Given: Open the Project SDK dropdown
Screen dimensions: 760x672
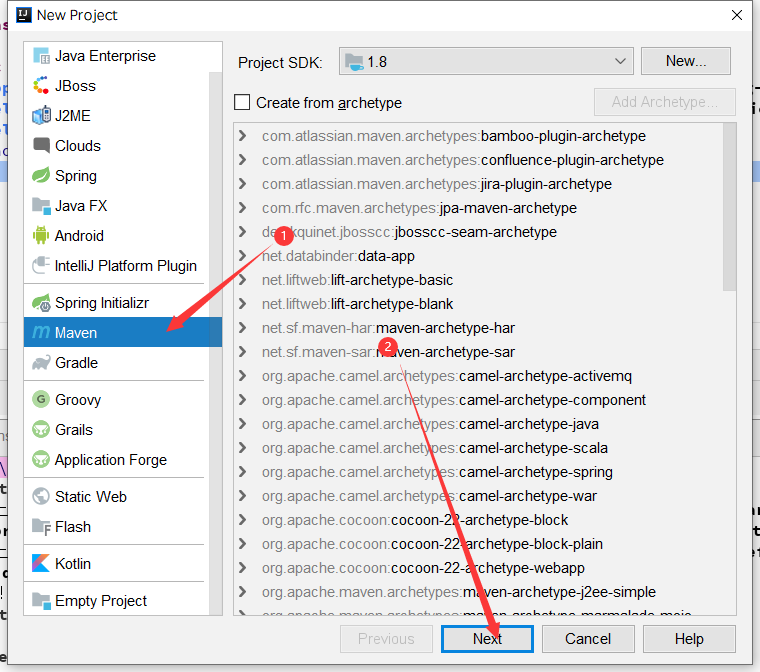Looking at the screenshot, I should coord(486,61).
